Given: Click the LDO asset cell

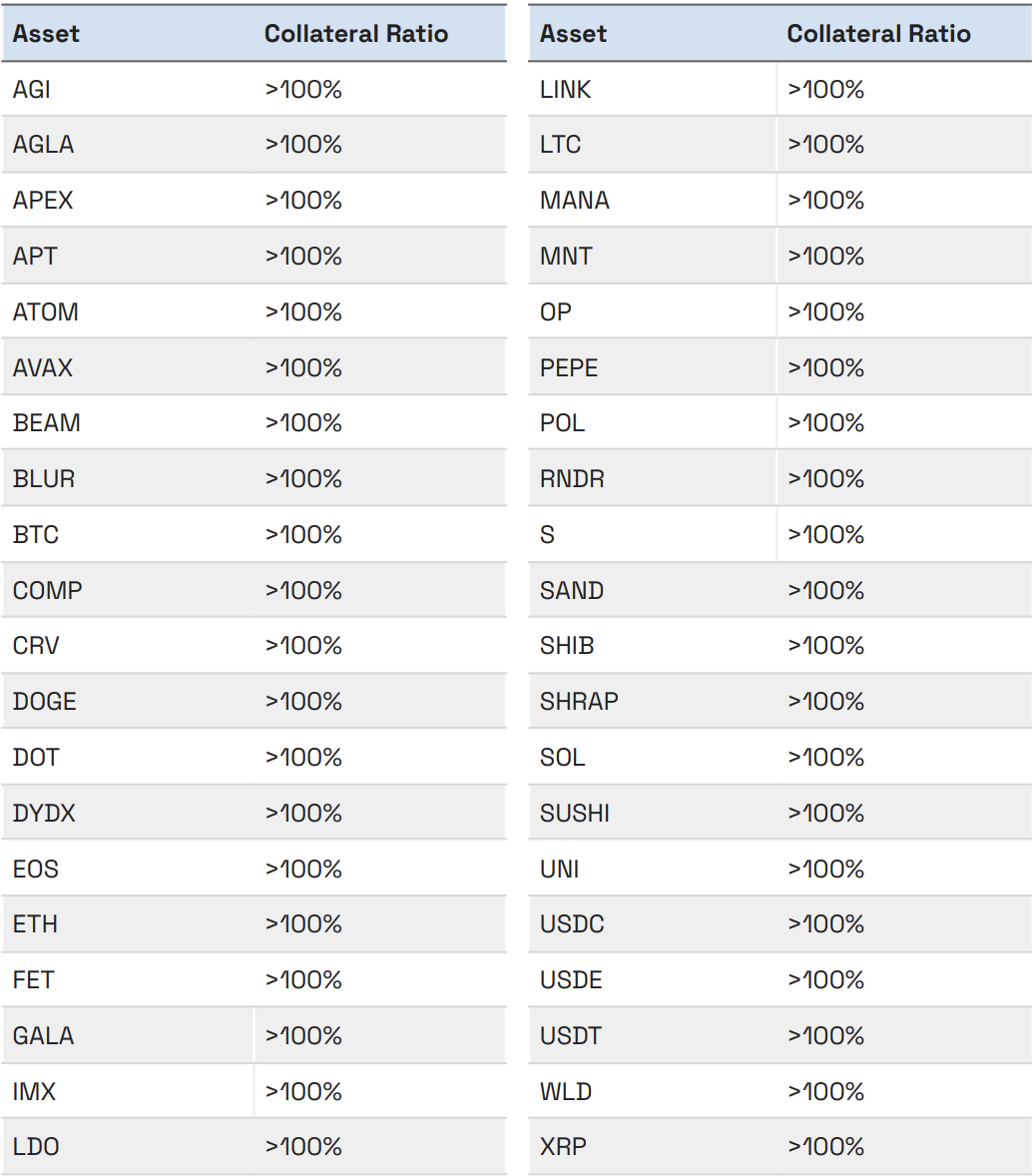Looking at the screenshot, I should tap(36, 1147).
